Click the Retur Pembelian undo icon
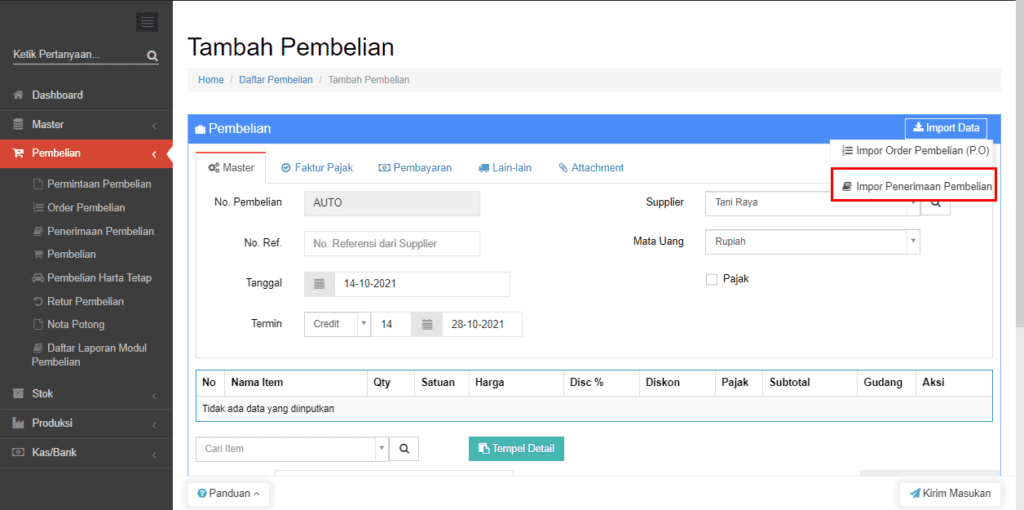 pyautogui.click(x=38, y=302)
